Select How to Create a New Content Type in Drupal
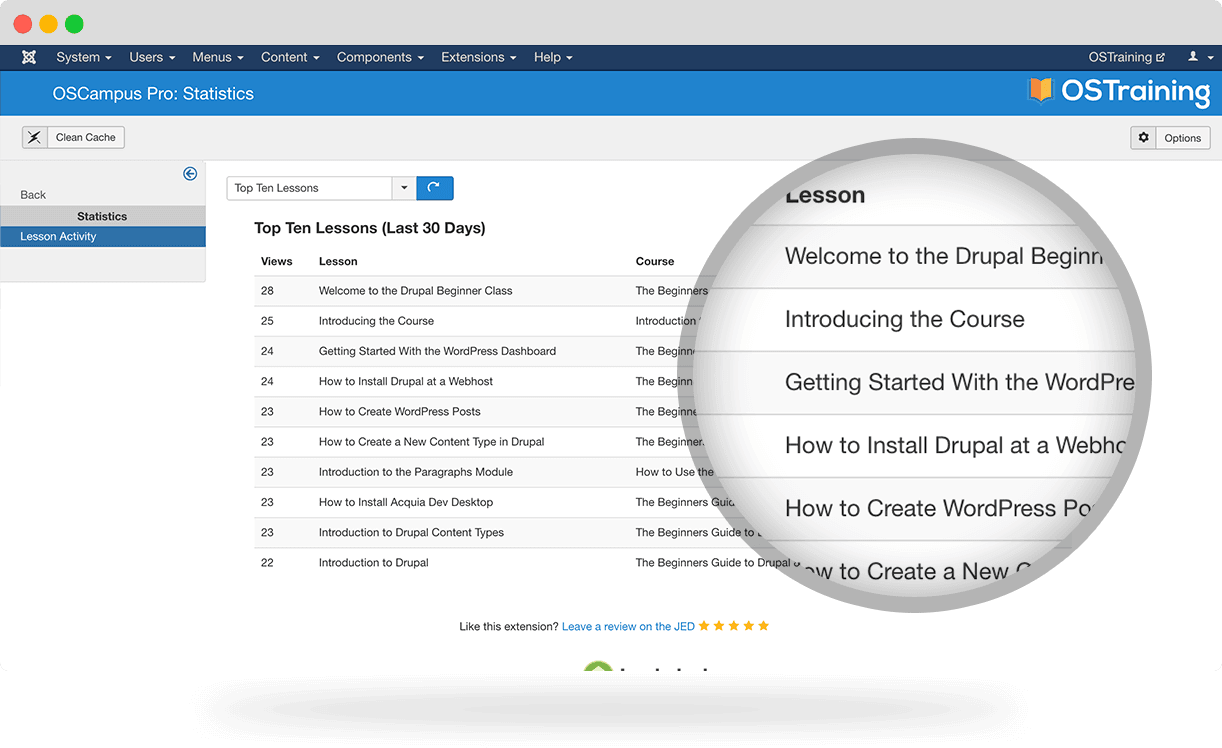This screenshot has width=1222, height=748. pyautogui.click(x=432, y=441)
